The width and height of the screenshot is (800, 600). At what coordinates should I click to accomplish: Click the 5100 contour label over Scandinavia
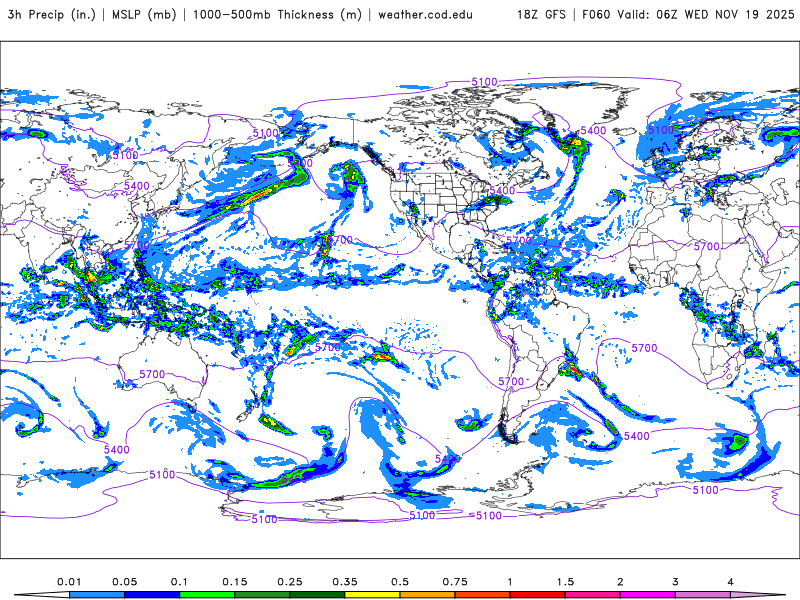661,130
